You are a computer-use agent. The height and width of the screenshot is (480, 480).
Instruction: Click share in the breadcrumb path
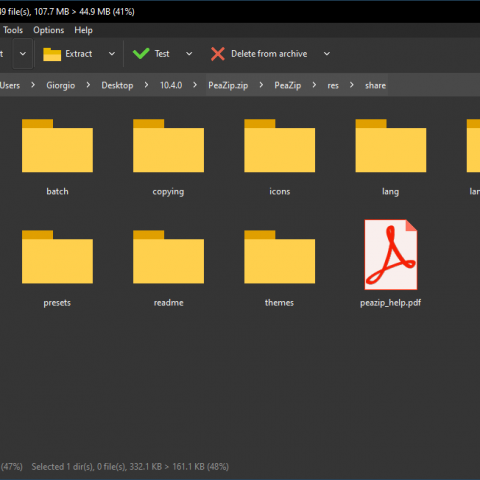tap(375, 85)
